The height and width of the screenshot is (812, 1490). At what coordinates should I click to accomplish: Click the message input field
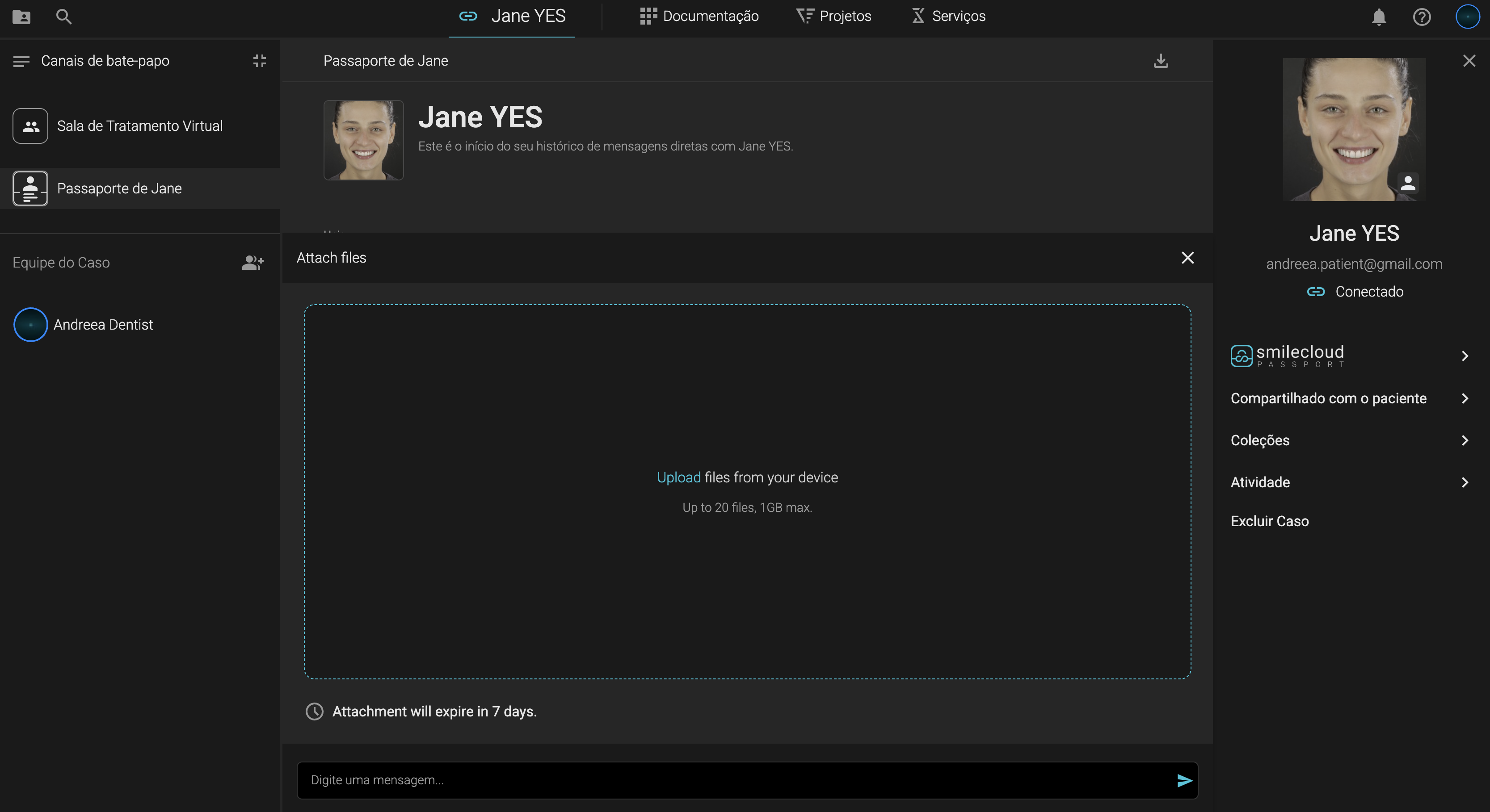coord(735,780)
